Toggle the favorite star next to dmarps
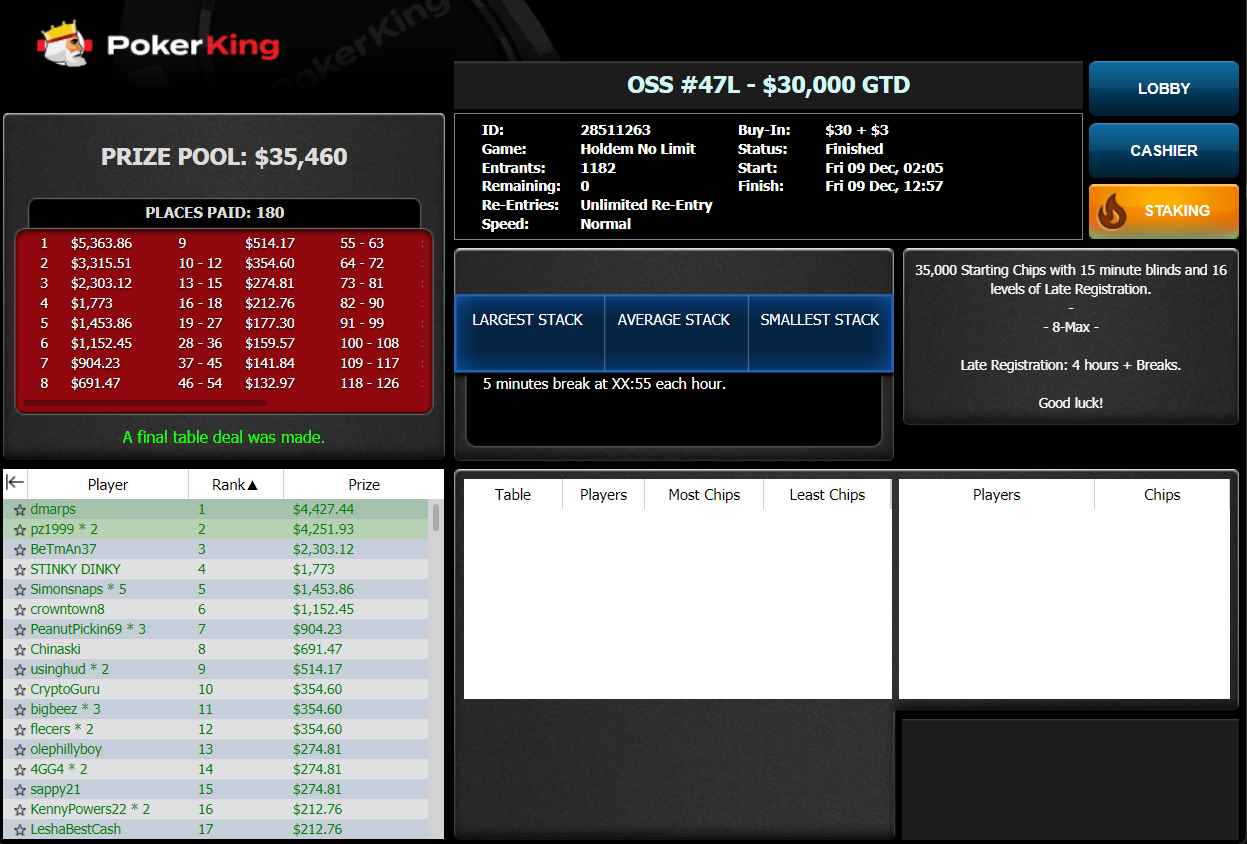Viewport: 1247px width, 844px height. (19, 510)
